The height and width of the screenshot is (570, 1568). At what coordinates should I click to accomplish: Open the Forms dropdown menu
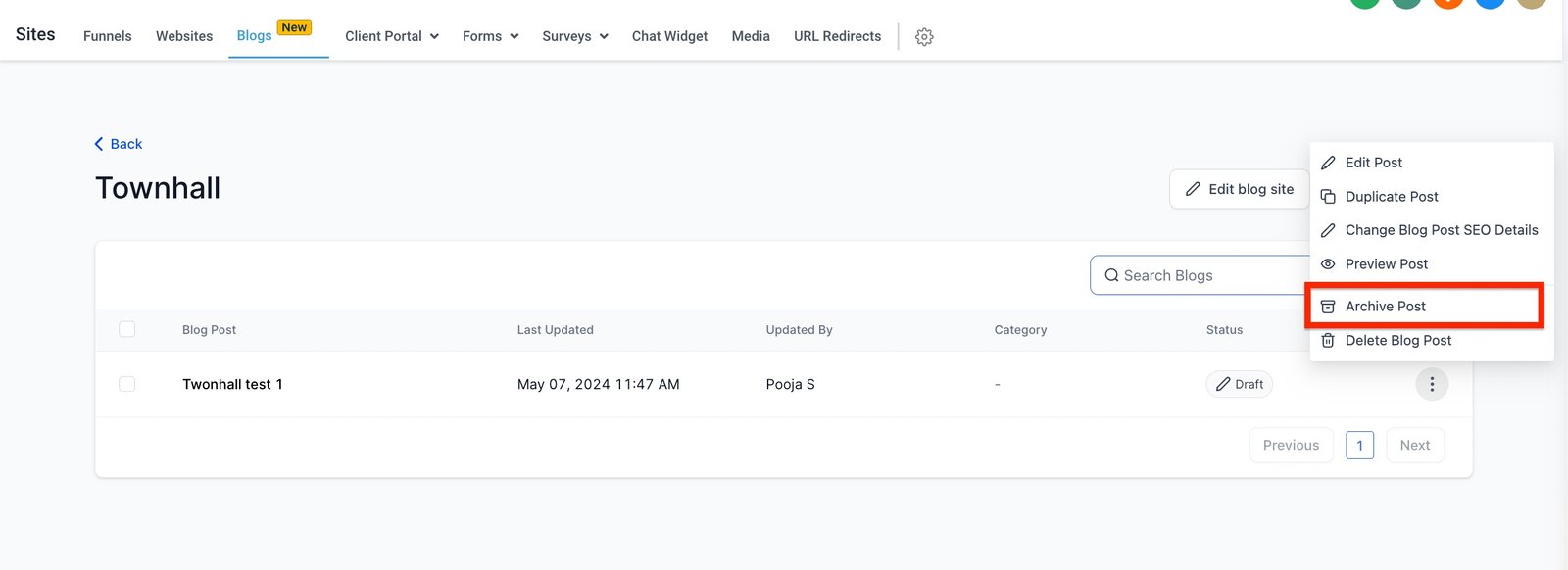[x=490, y=36]
